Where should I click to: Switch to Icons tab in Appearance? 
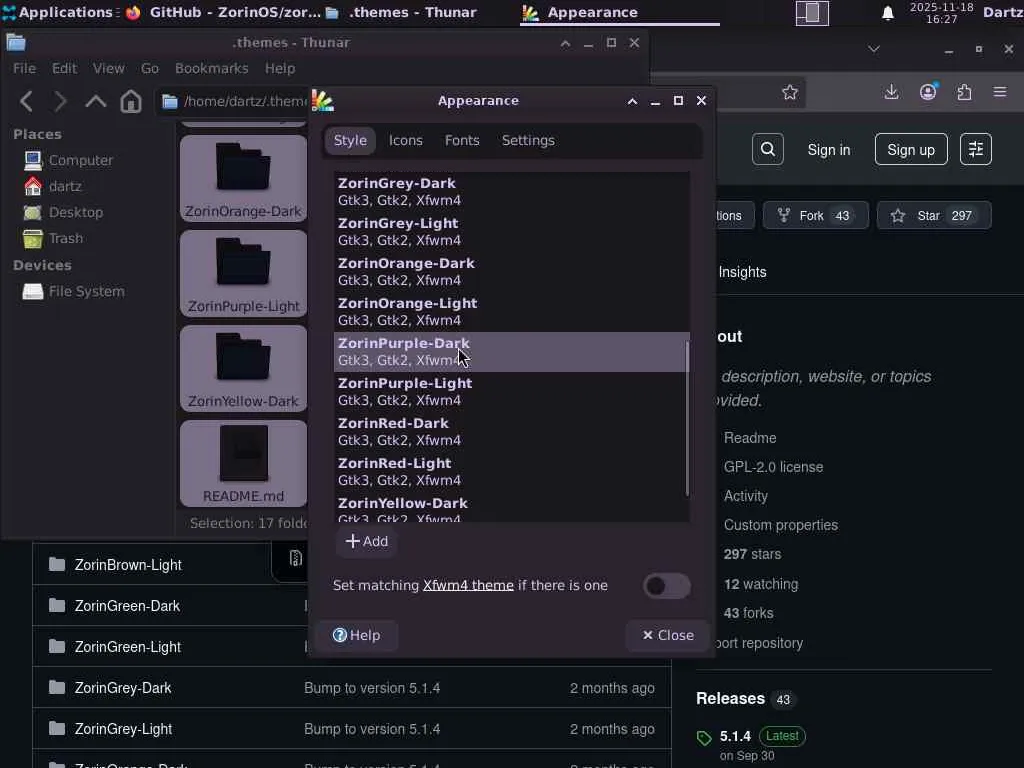pyautogui.click(x=406, y=140)
